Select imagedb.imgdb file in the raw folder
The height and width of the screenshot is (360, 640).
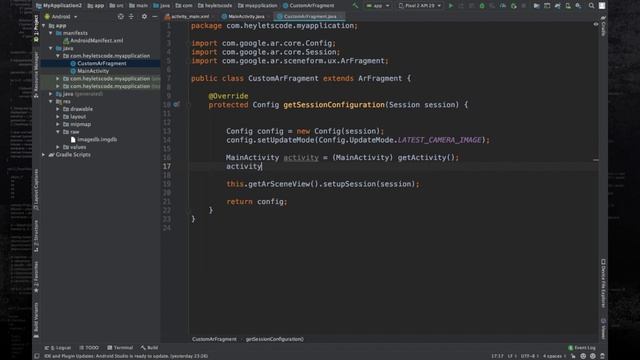pos(97,139)
